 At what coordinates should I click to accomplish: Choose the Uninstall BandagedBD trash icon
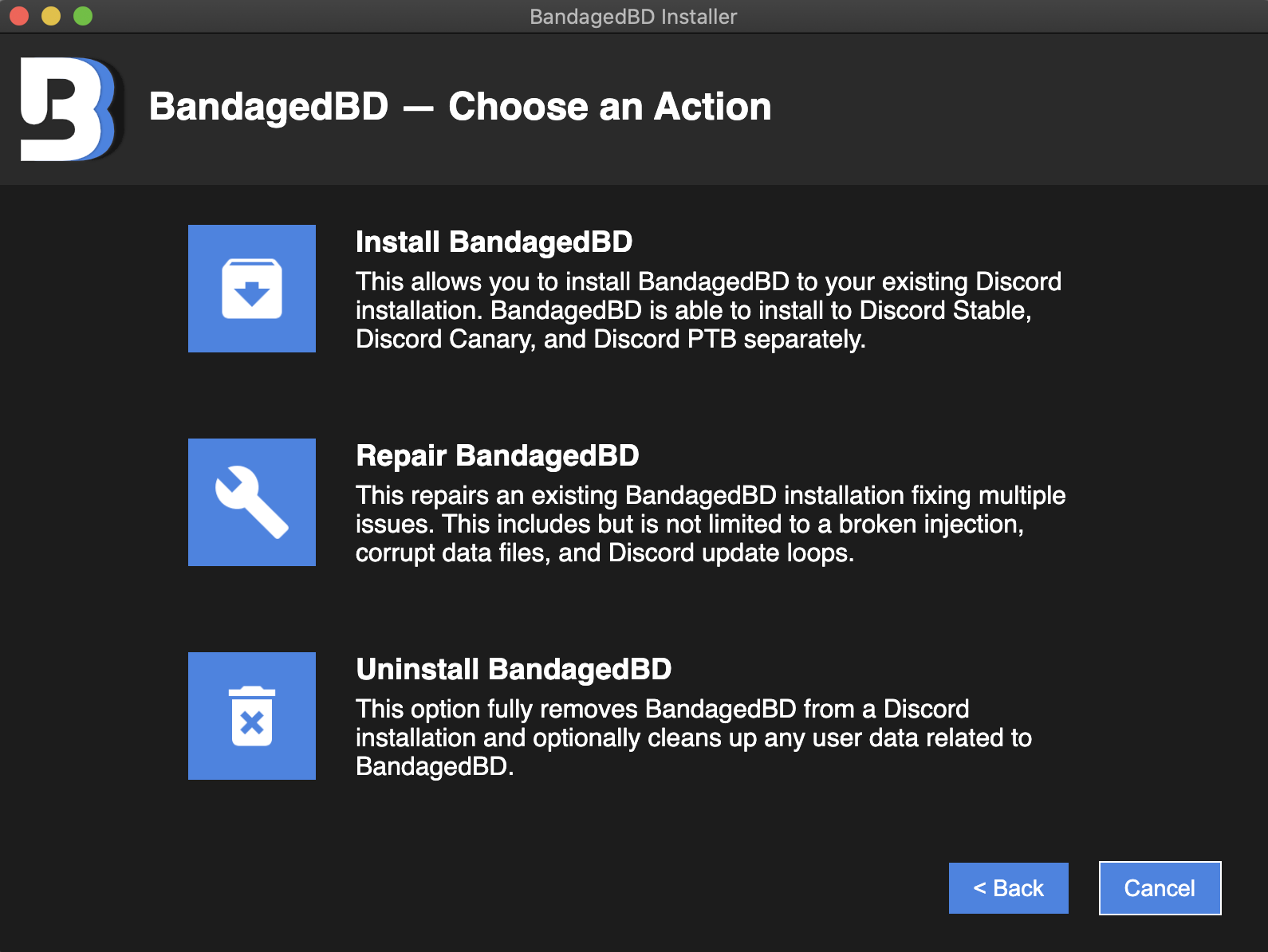tap(252, 716)
